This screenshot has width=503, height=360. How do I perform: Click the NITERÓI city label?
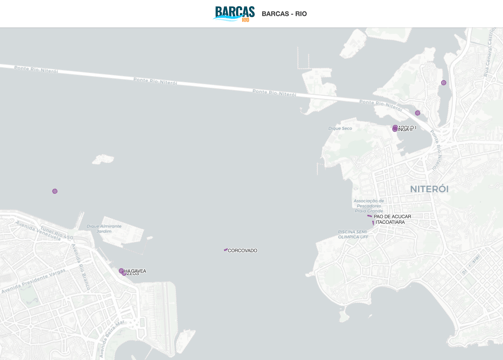429,189
